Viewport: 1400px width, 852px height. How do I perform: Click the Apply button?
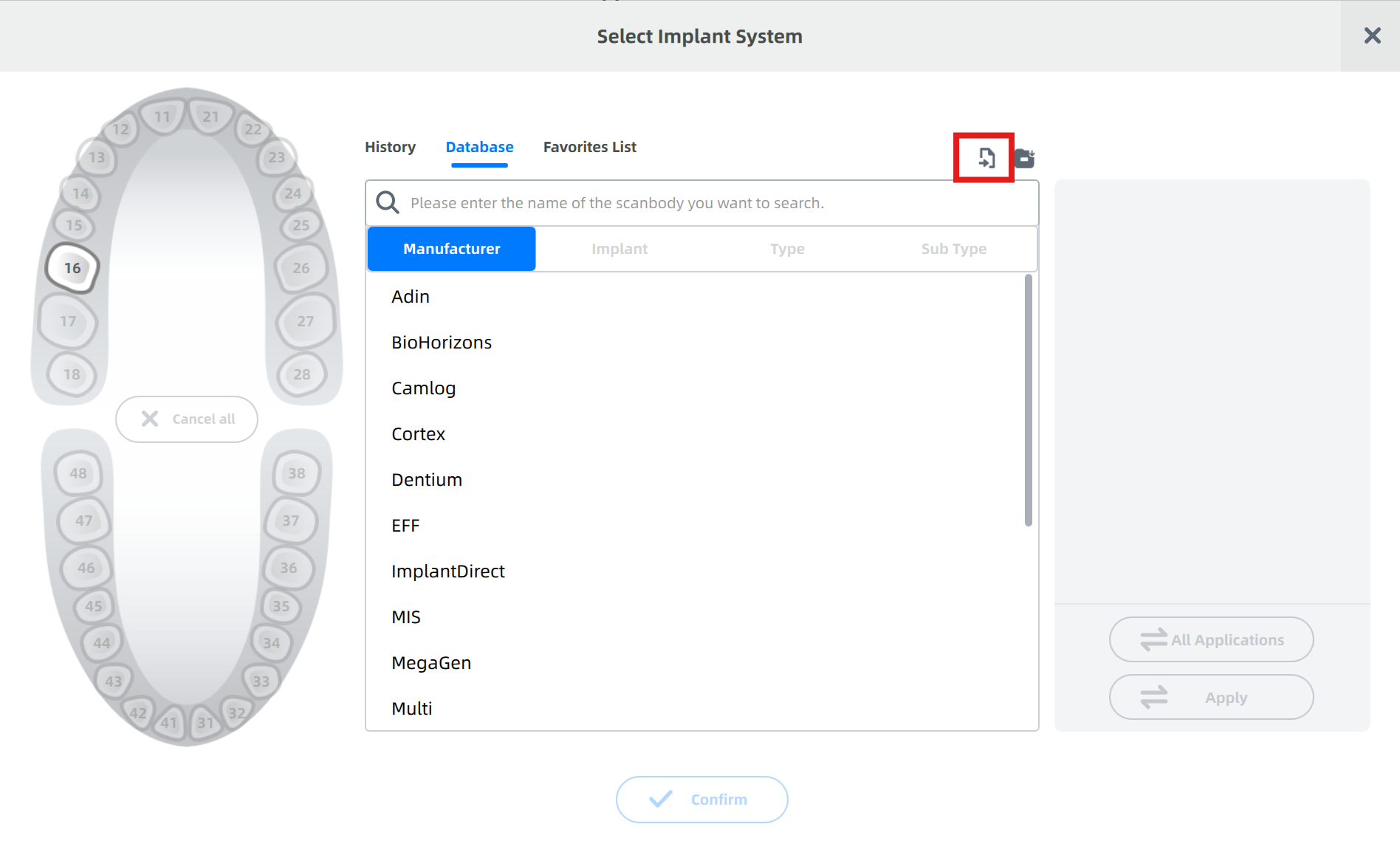1212,697
